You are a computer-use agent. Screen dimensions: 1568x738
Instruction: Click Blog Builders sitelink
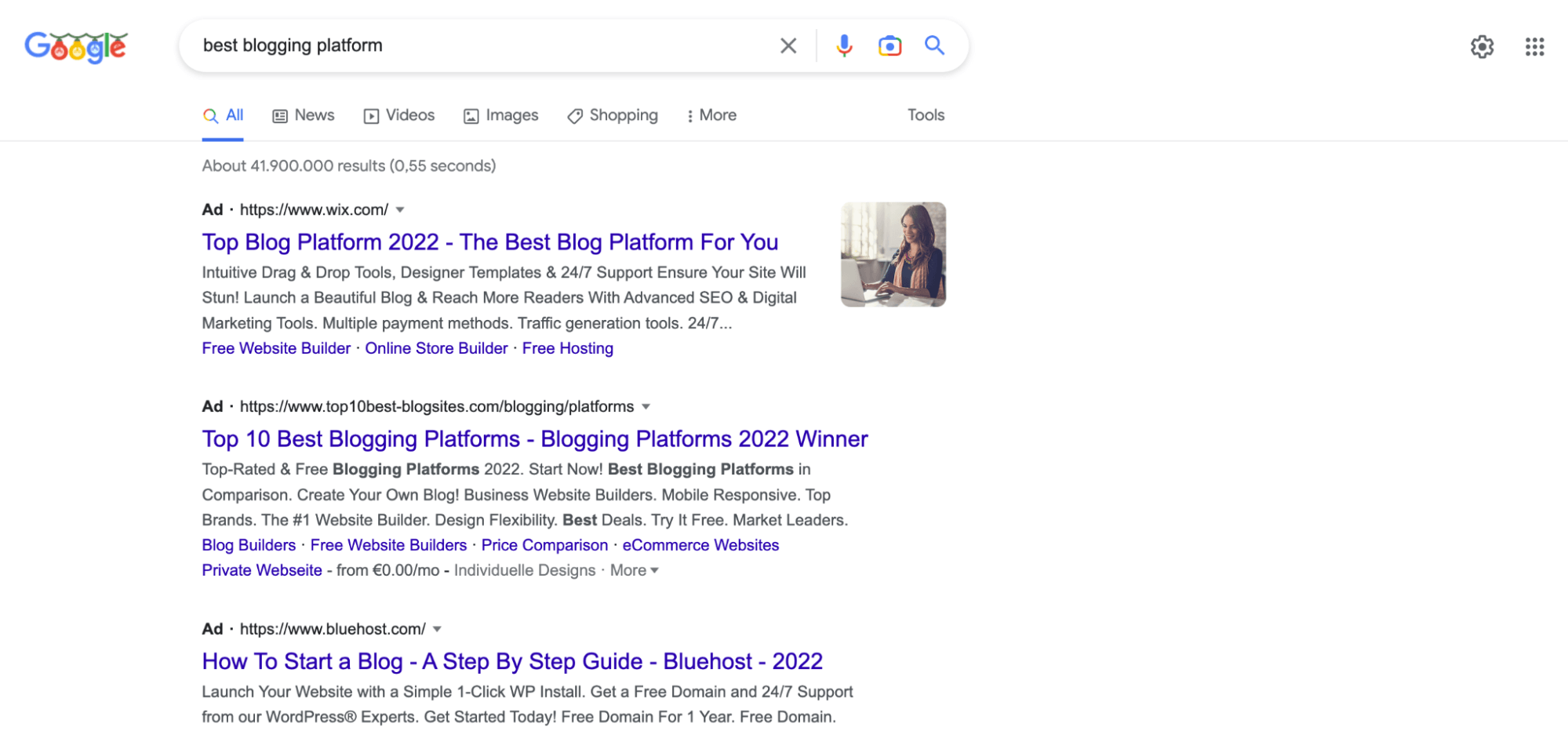(x=249, y=546)
